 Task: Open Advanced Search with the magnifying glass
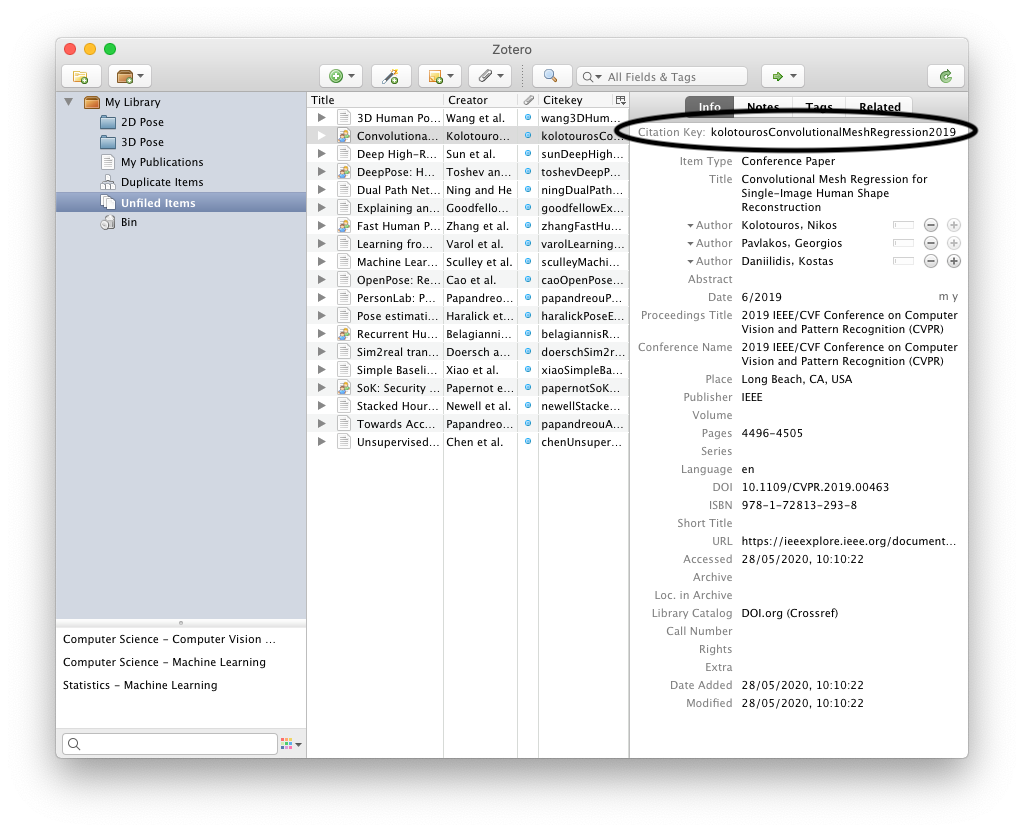point(551,76)
